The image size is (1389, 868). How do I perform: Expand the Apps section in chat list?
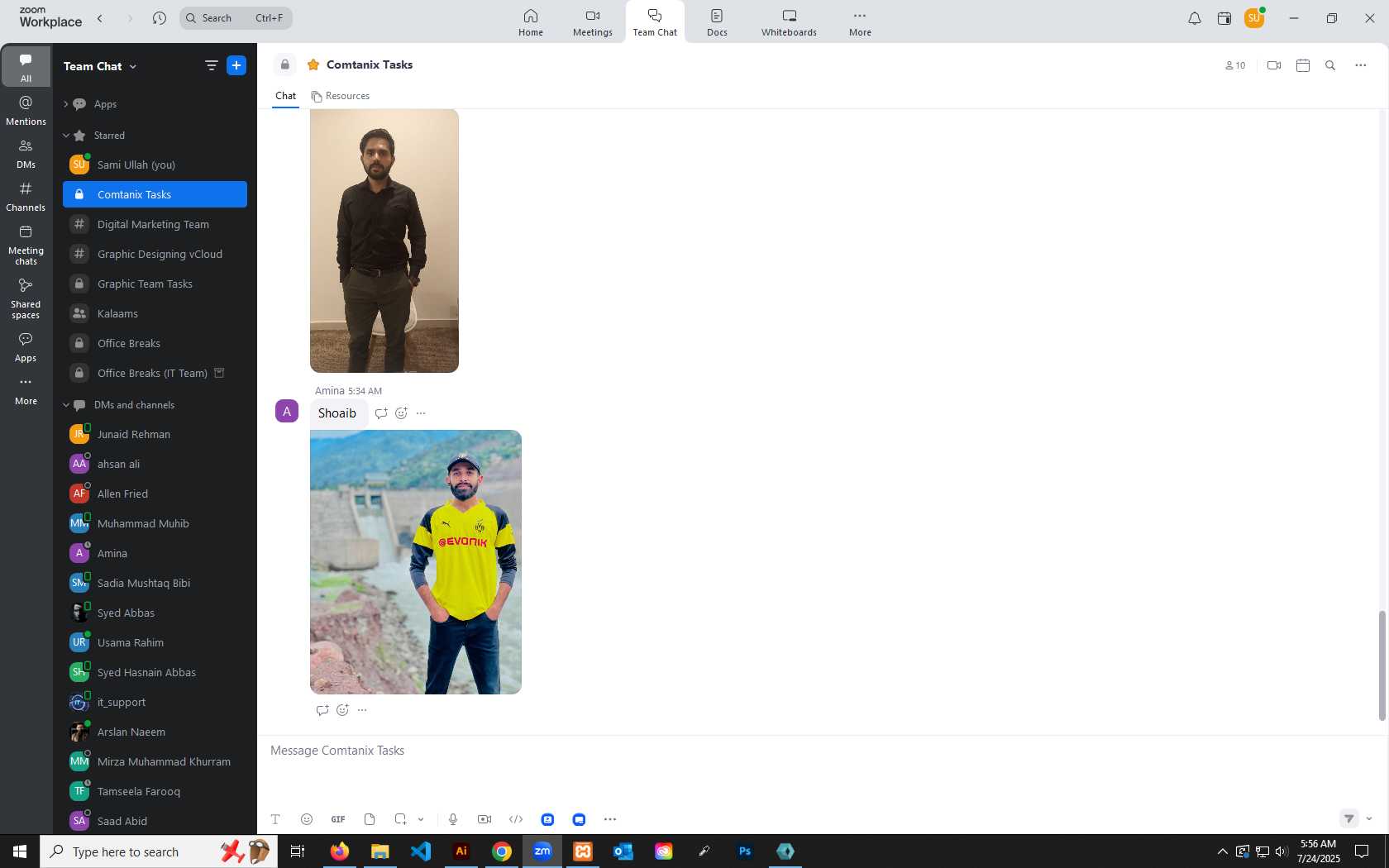66,104
